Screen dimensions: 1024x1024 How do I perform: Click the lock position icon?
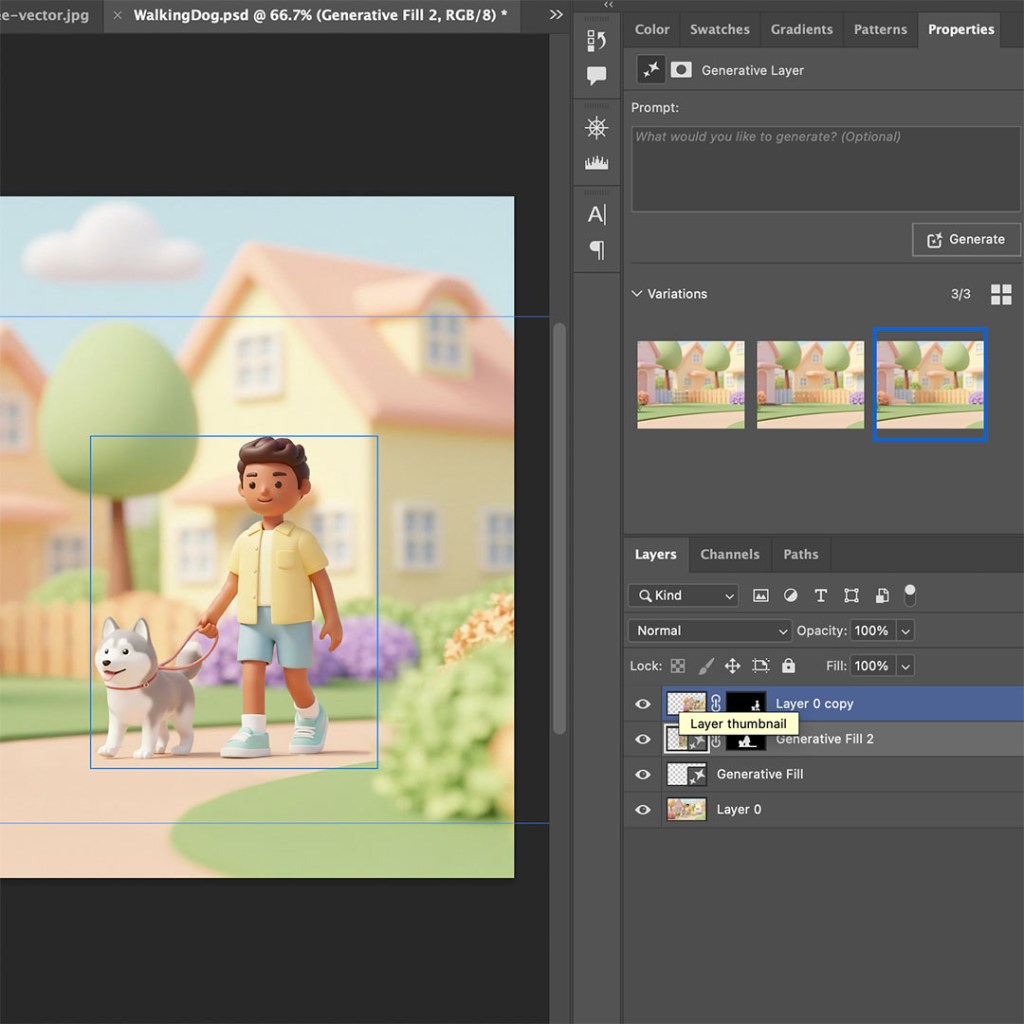point(732,666)
